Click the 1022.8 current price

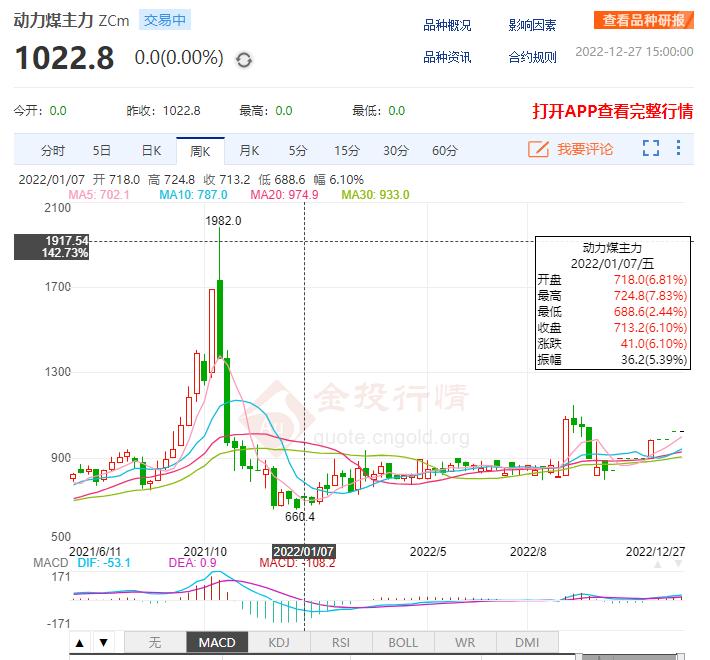[64, 58]
